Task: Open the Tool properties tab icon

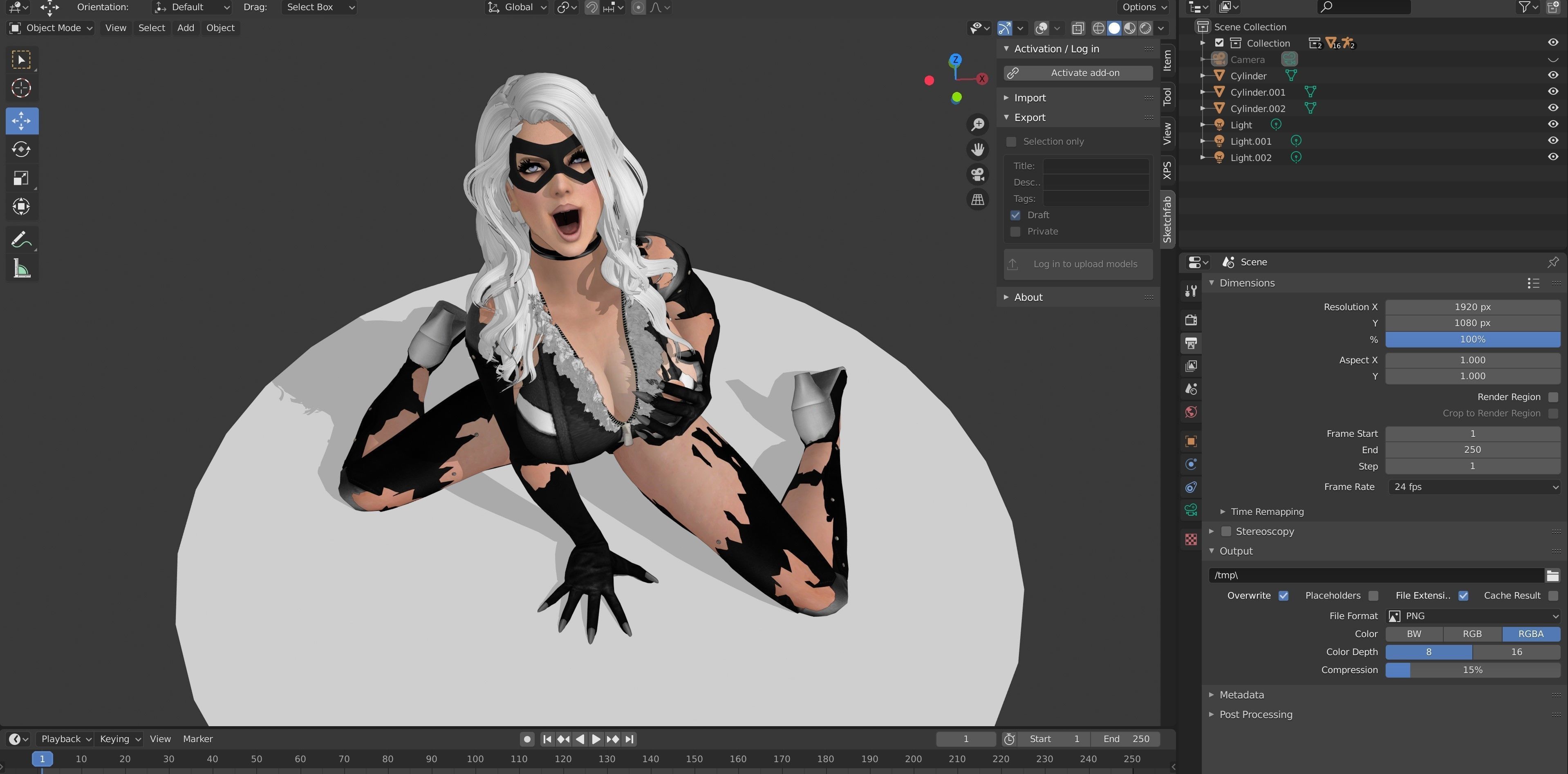Action: (1191, 291)
